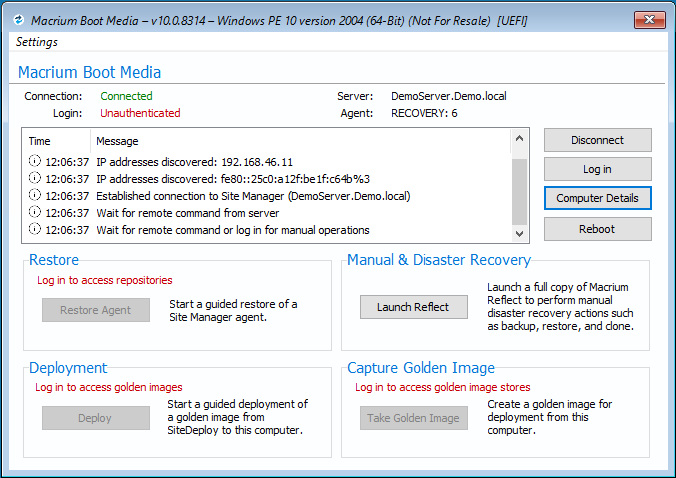Launch Reflect for manual disaster recovery
Screen dimensions: 676x478
413,307
